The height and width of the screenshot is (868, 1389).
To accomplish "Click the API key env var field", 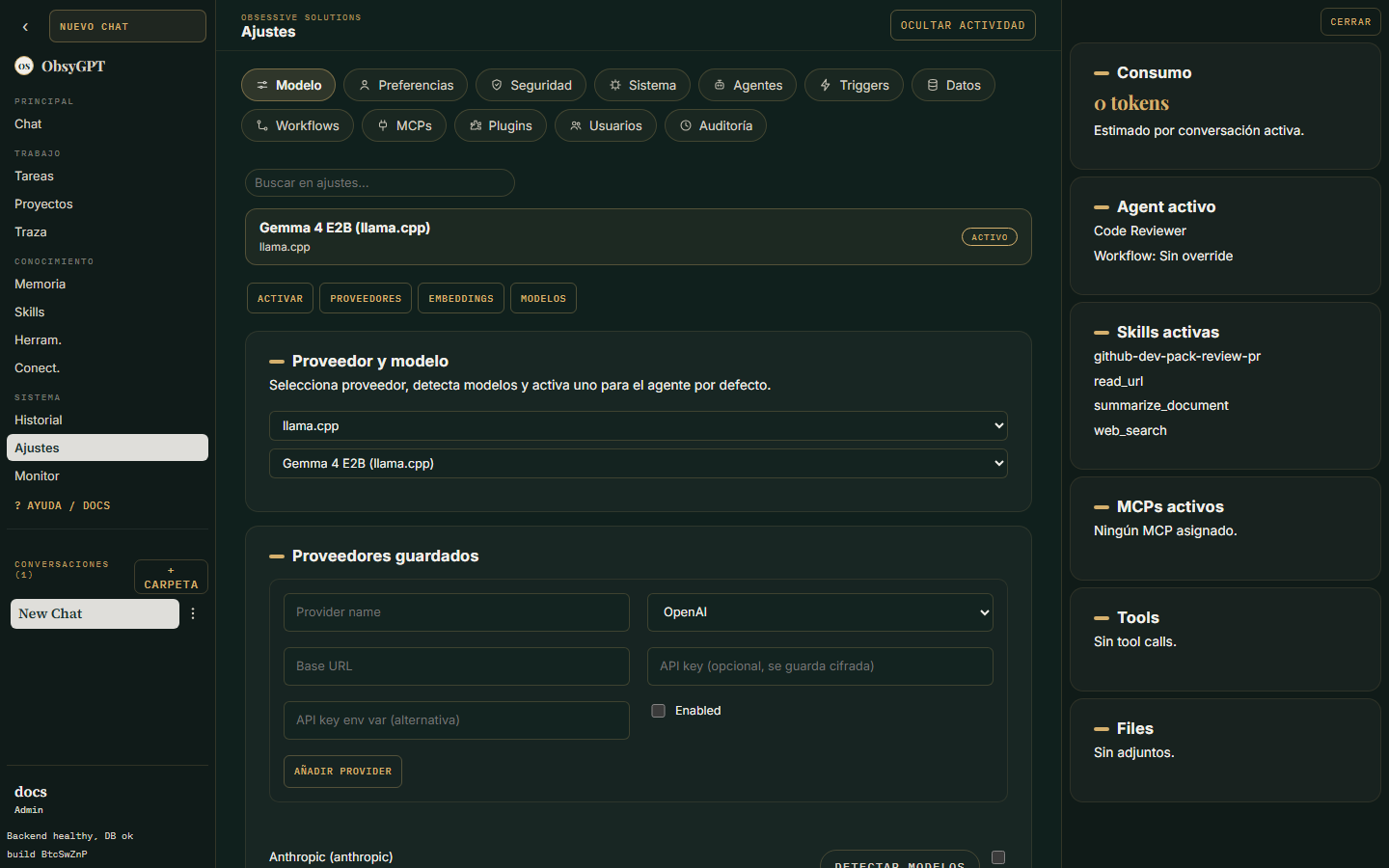I will pos(456,720).
